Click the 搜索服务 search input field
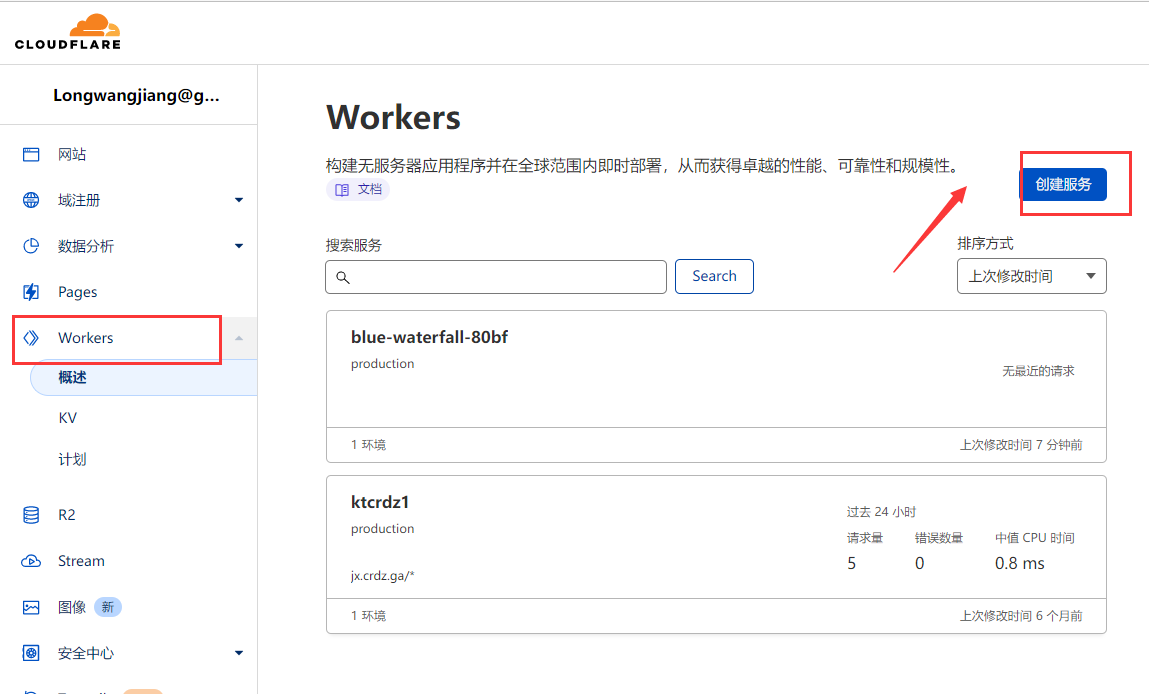This screenshot has height=694, width=1149. tap(496, 277)
